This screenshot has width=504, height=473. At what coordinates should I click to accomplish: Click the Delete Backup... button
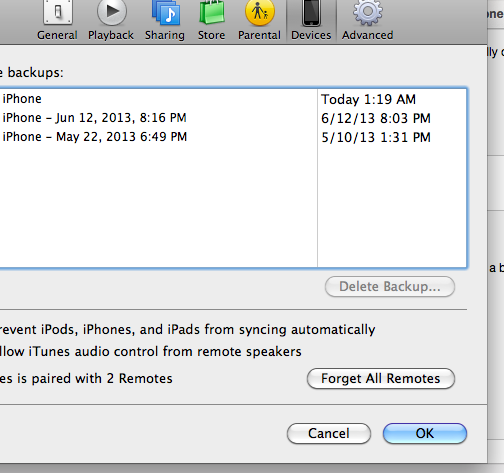390,286
